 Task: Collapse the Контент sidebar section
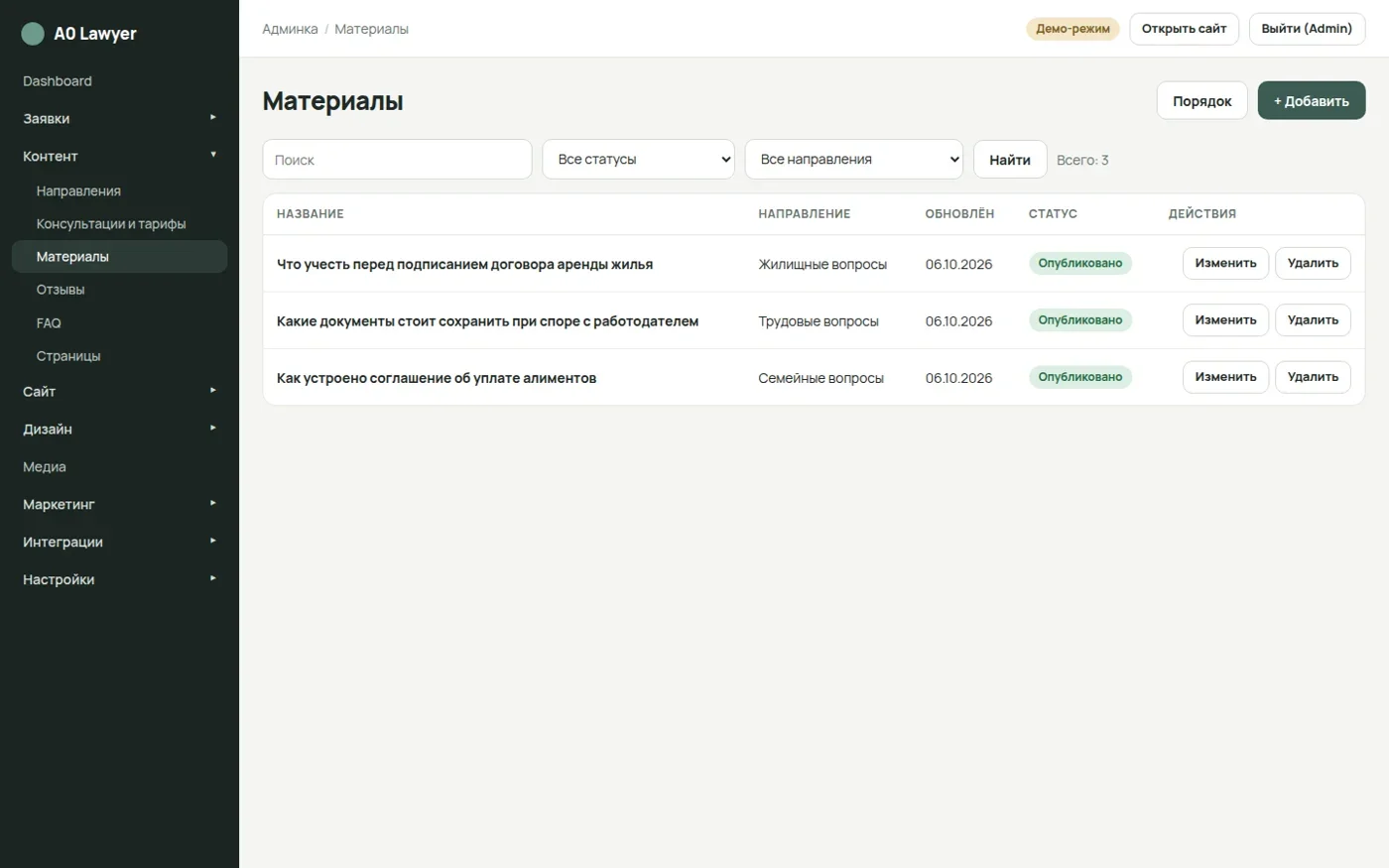[119, 156]
